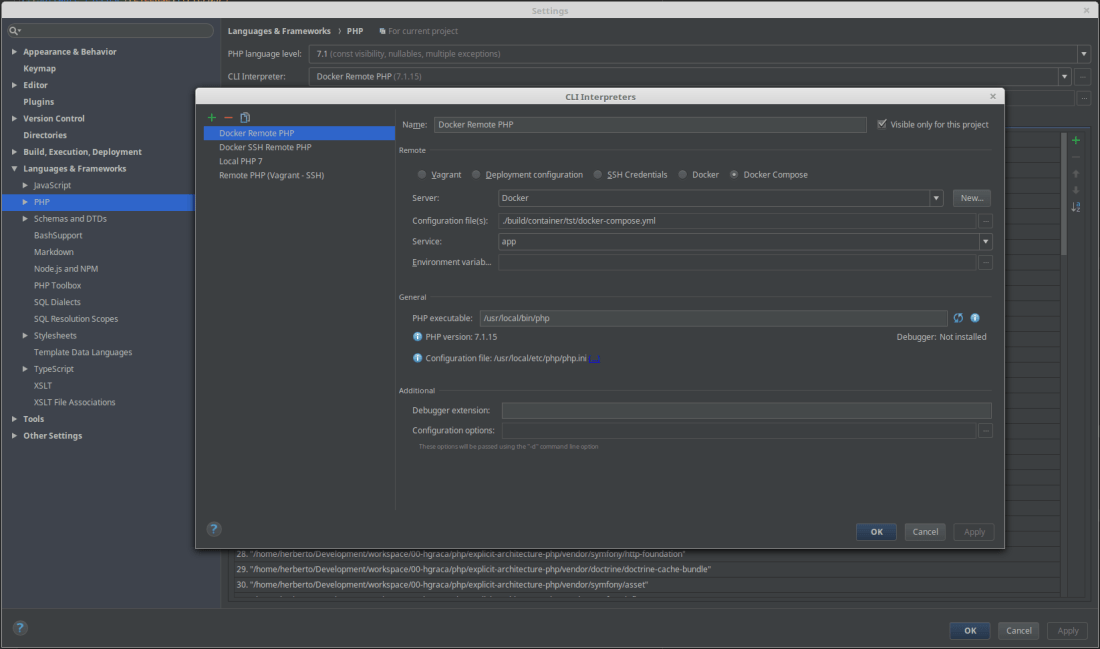This screenshot has height=649, width=1100.
Task: Open the Service dropdown showing app
Action: (x=983, y=241)
